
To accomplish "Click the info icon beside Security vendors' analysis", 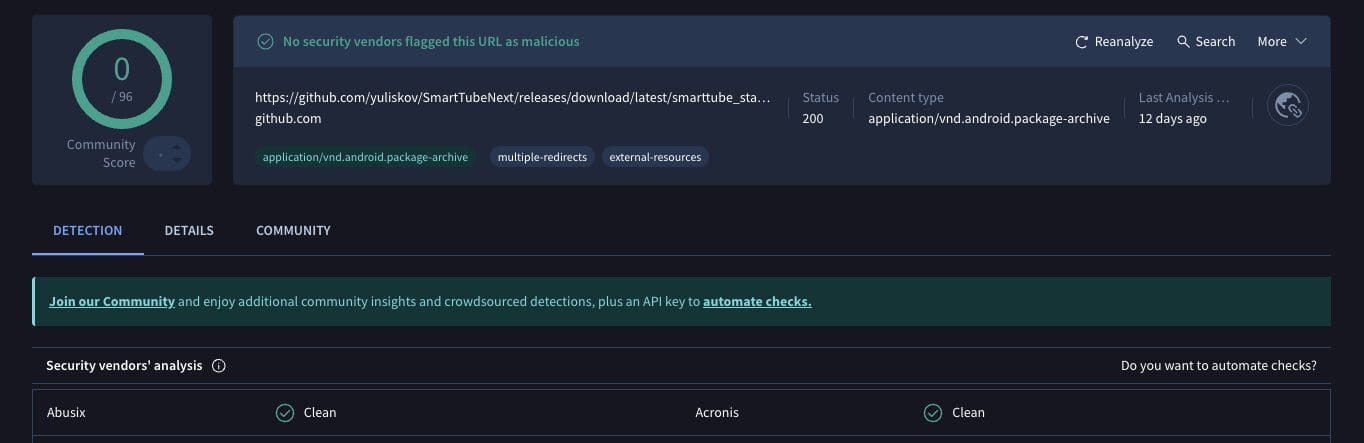I will click(x=219, y=366).
